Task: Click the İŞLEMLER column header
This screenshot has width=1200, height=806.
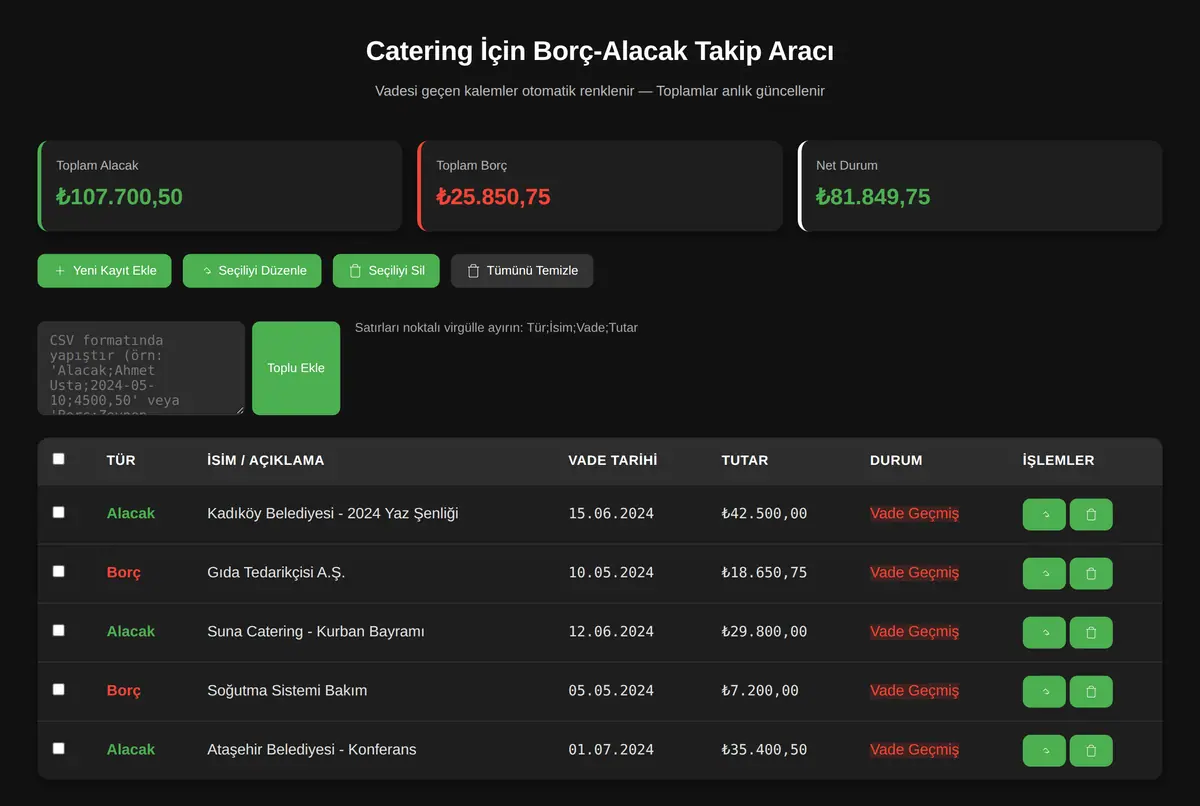Action: coord(1058,461)
